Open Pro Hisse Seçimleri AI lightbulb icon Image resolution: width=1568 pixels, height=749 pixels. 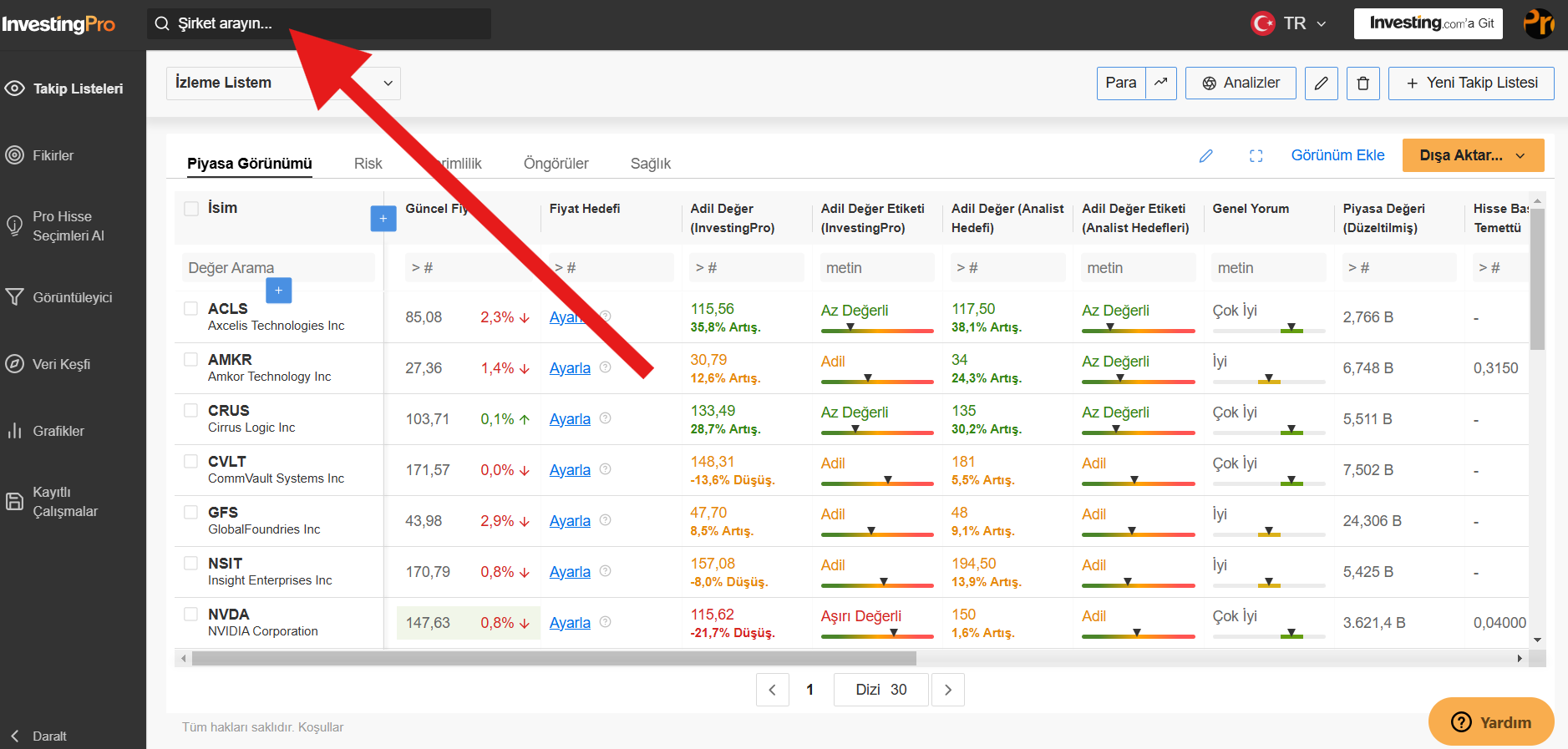click(x=14, y=225)
